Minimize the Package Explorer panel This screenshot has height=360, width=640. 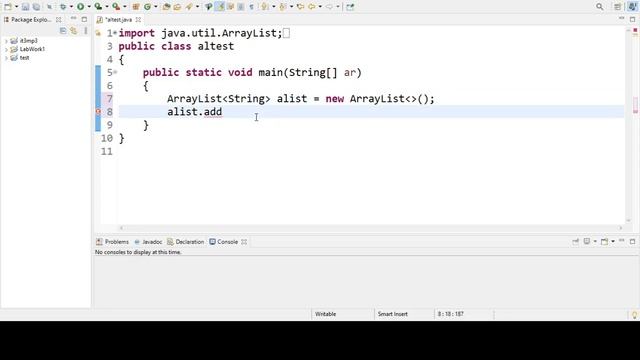[73, 19]
